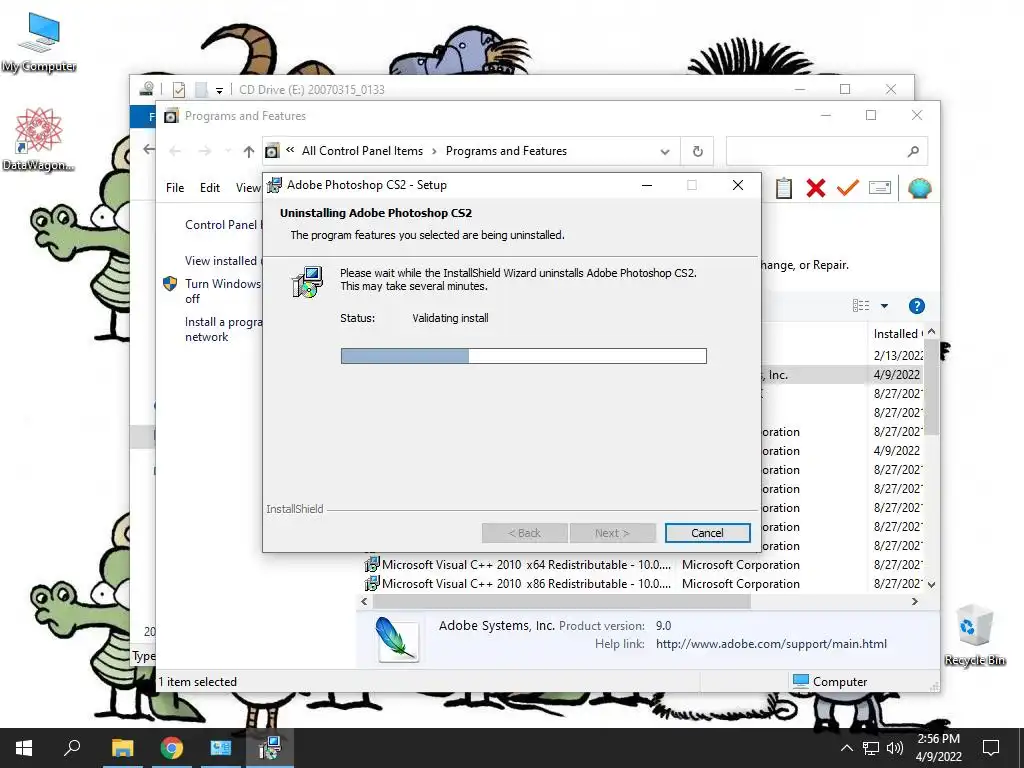Expand the address bar history dropdown
1024x768 pixels.
665,152
